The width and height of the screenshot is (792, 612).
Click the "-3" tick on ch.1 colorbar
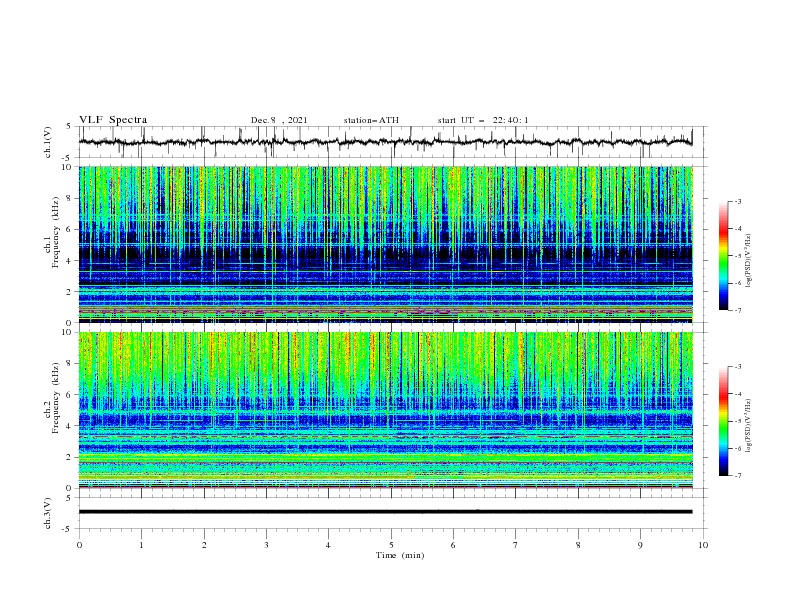tap(738, 201)
